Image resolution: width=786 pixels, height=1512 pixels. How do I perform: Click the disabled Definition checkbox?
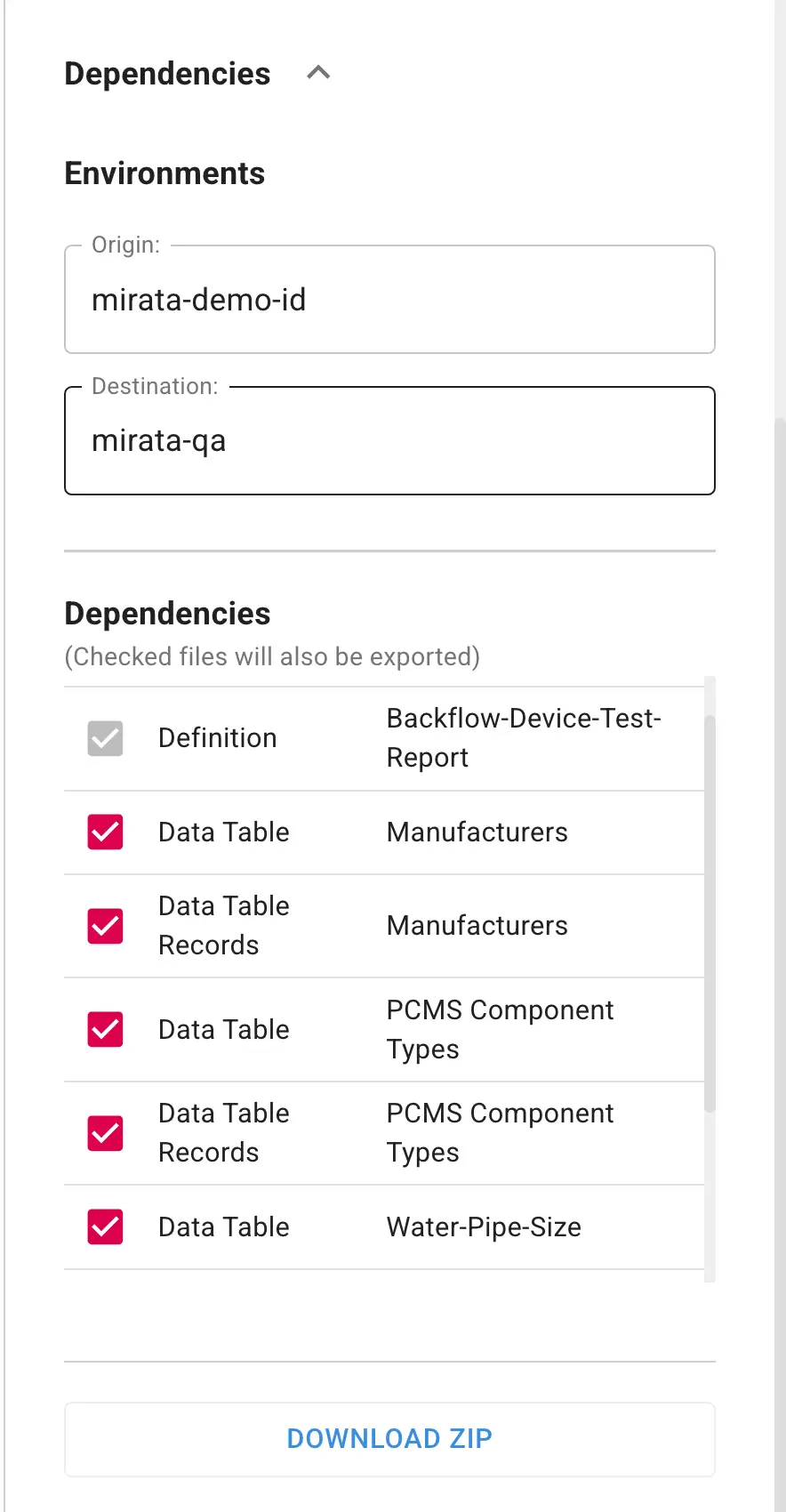104,737
